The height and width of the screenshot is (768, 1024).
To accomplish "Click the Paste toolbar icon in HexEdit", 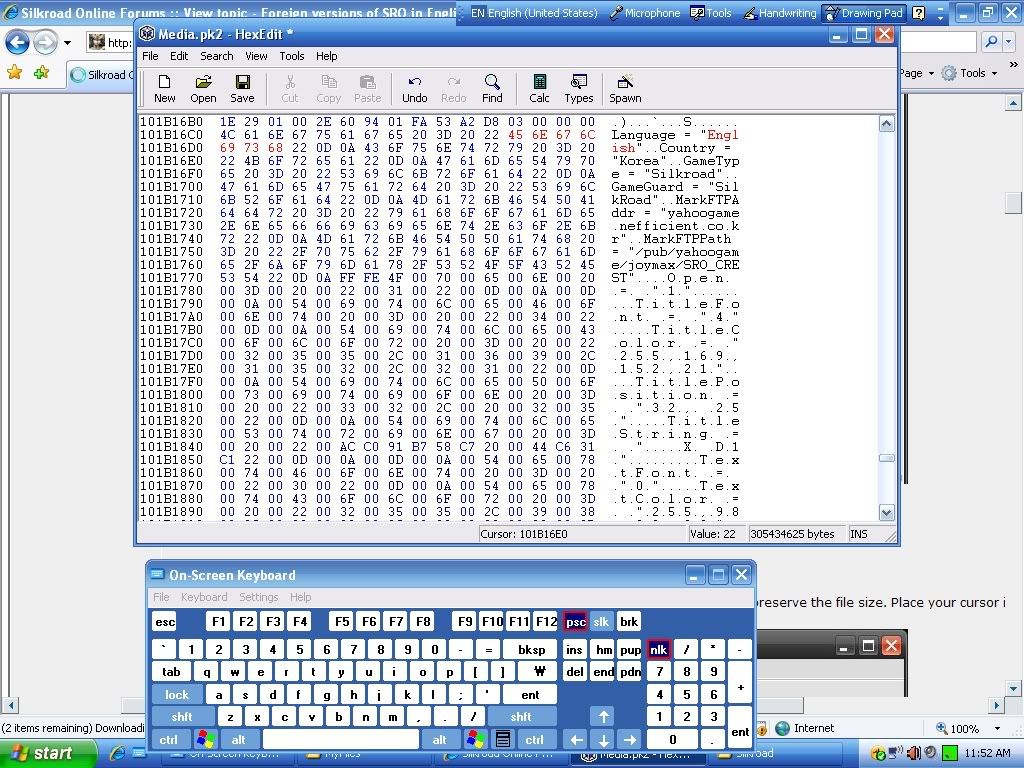I will tap(368, 89).
